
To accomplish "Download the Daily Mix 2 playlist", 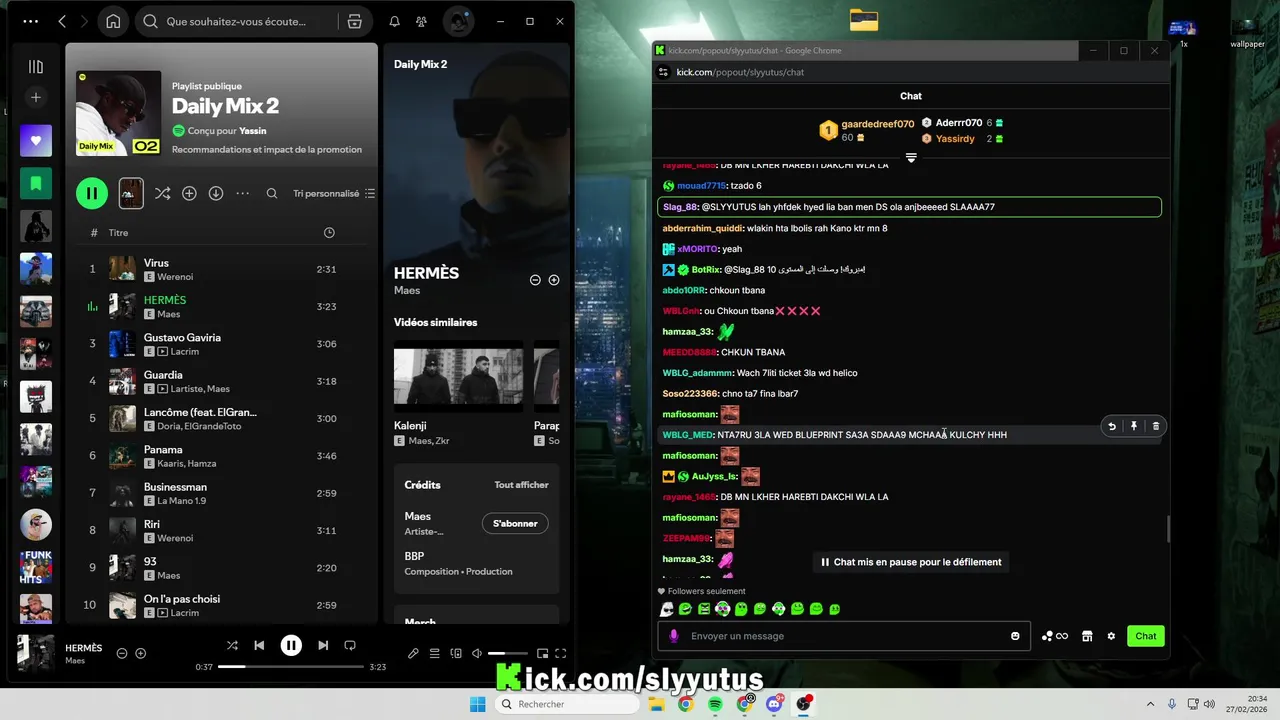I will pyautogui.click(x=216, y=193).
